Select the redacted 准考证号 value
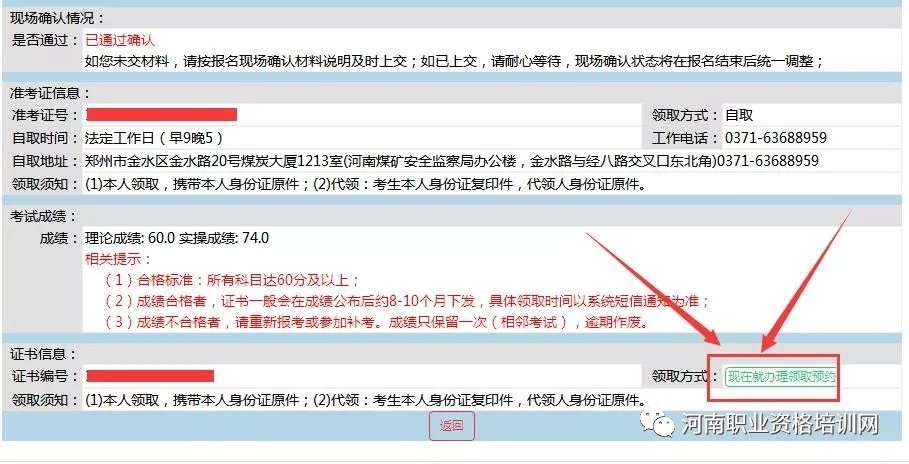The image size is (909, 464). click(x=162, y=114)
